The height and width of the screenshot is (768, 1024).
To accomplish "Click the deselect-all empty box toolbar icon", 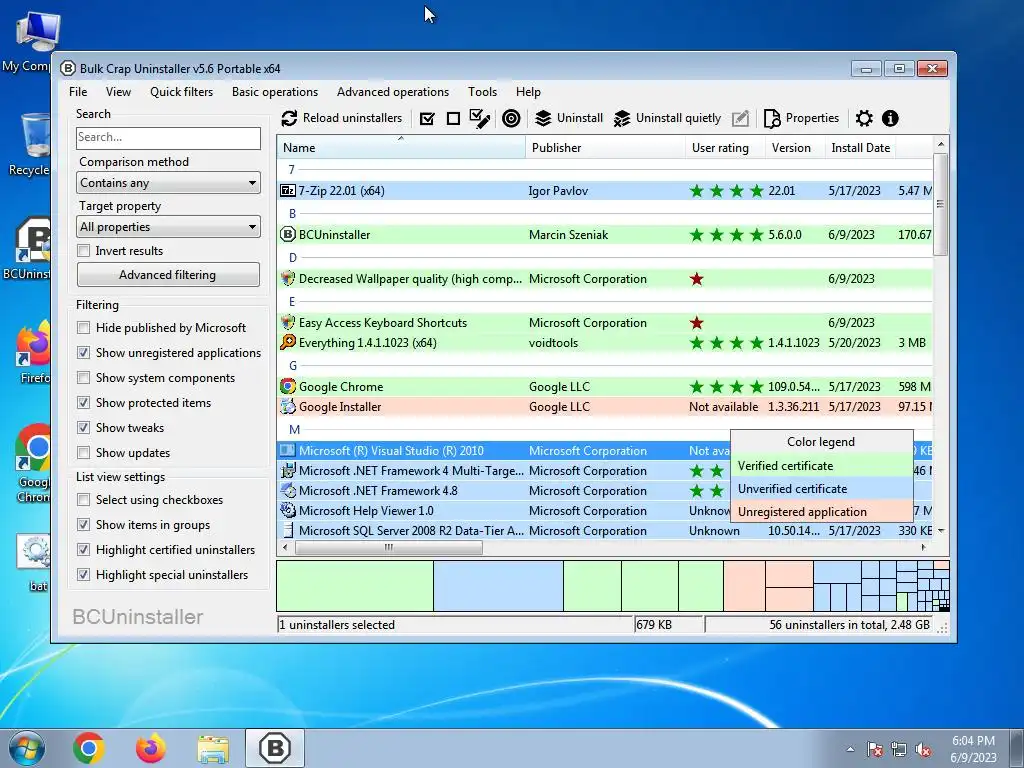I will pyautogui.click(x=453, y=118).
